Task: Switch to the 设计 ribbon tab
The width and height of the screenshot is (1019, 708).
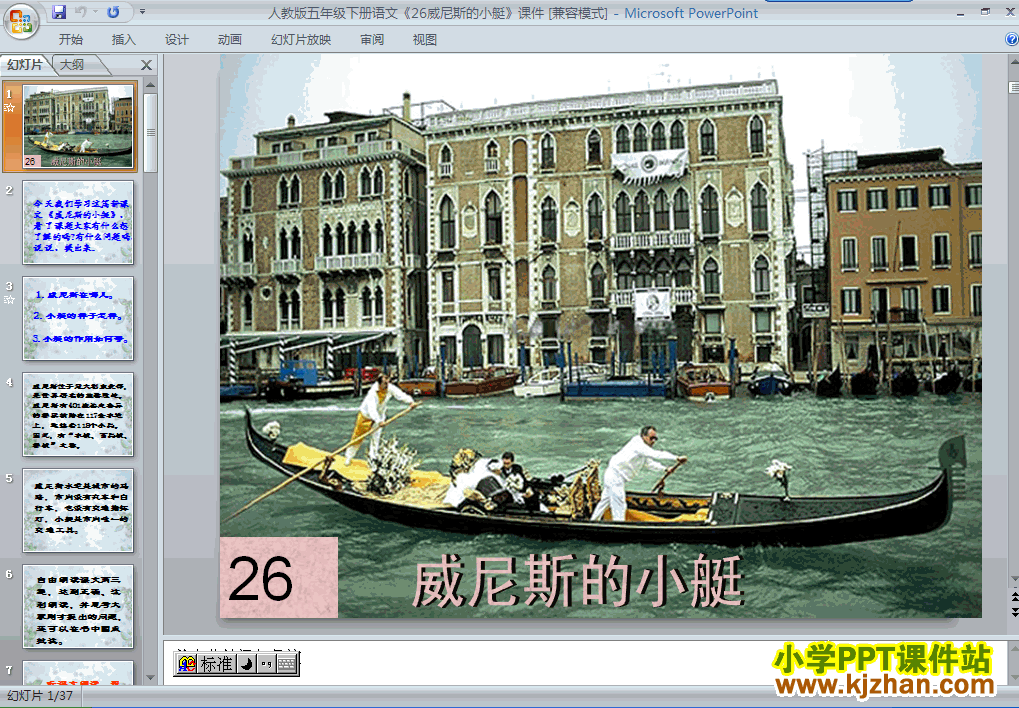Action: point(176,40)
